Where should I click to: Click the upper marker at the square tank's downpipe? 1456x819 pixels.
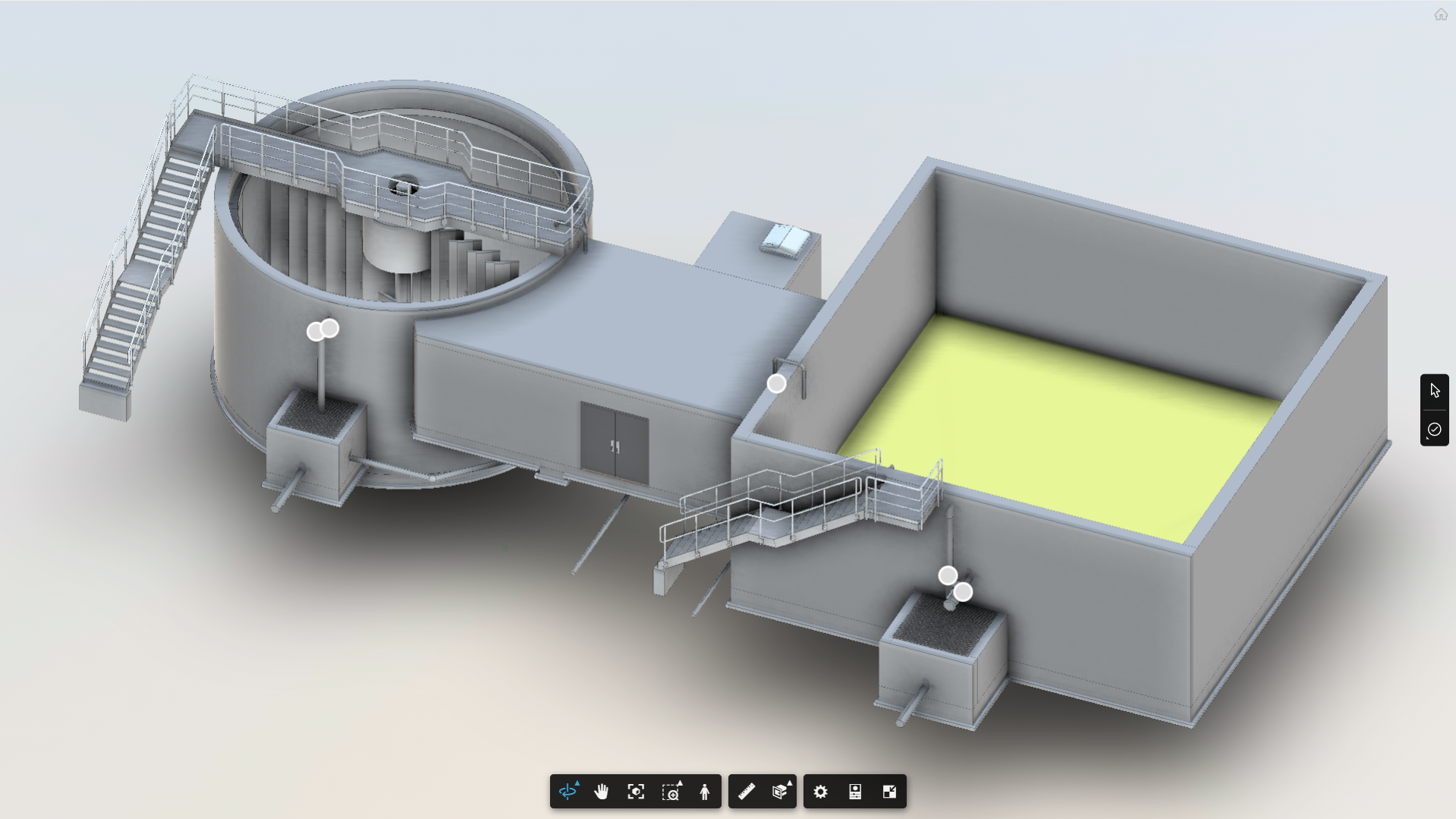point(948,576)
